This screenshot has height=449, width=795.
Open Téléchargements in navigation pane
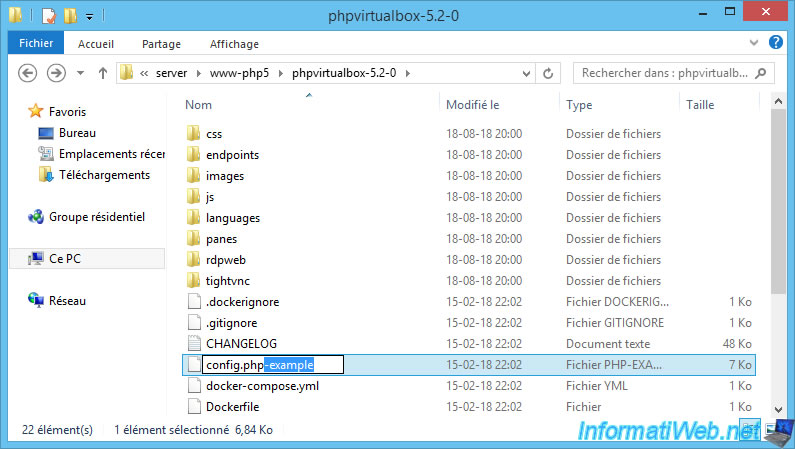coord(104,175)
